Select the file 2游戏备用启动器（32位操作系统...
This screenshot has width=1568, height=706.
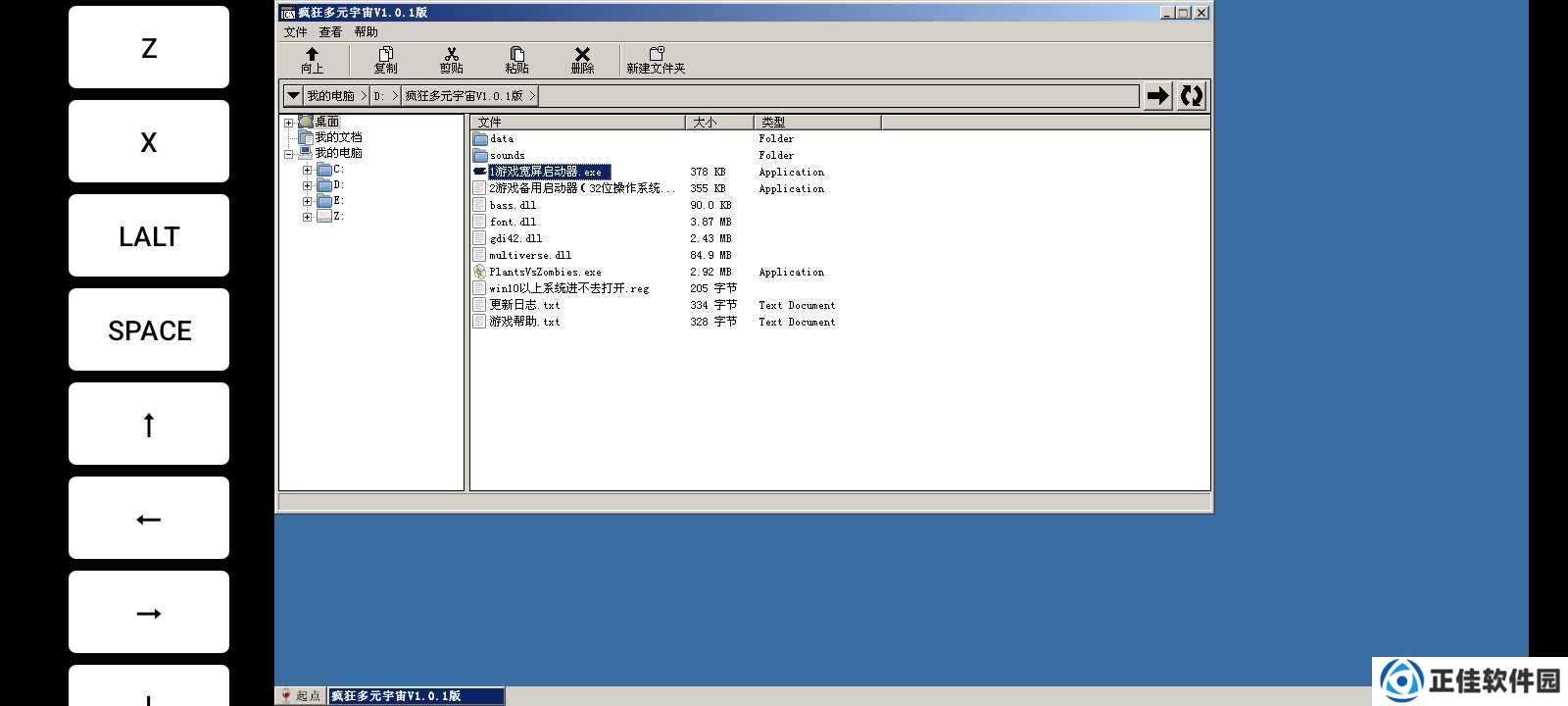pyautogui.click(x=582, y=188)
